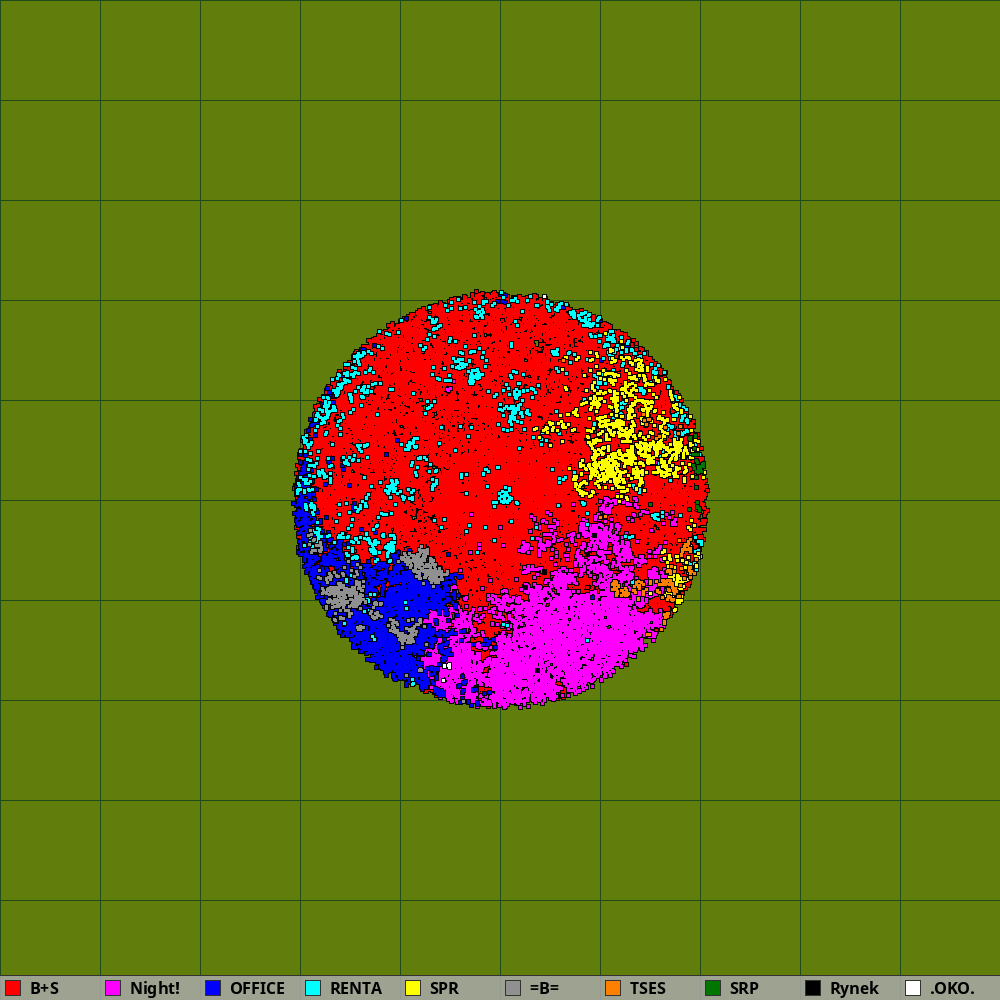Viewport: 1000px width, 1000px height.
Task: Click the magenta Night! legend swatch
Action: pos(113,988)
